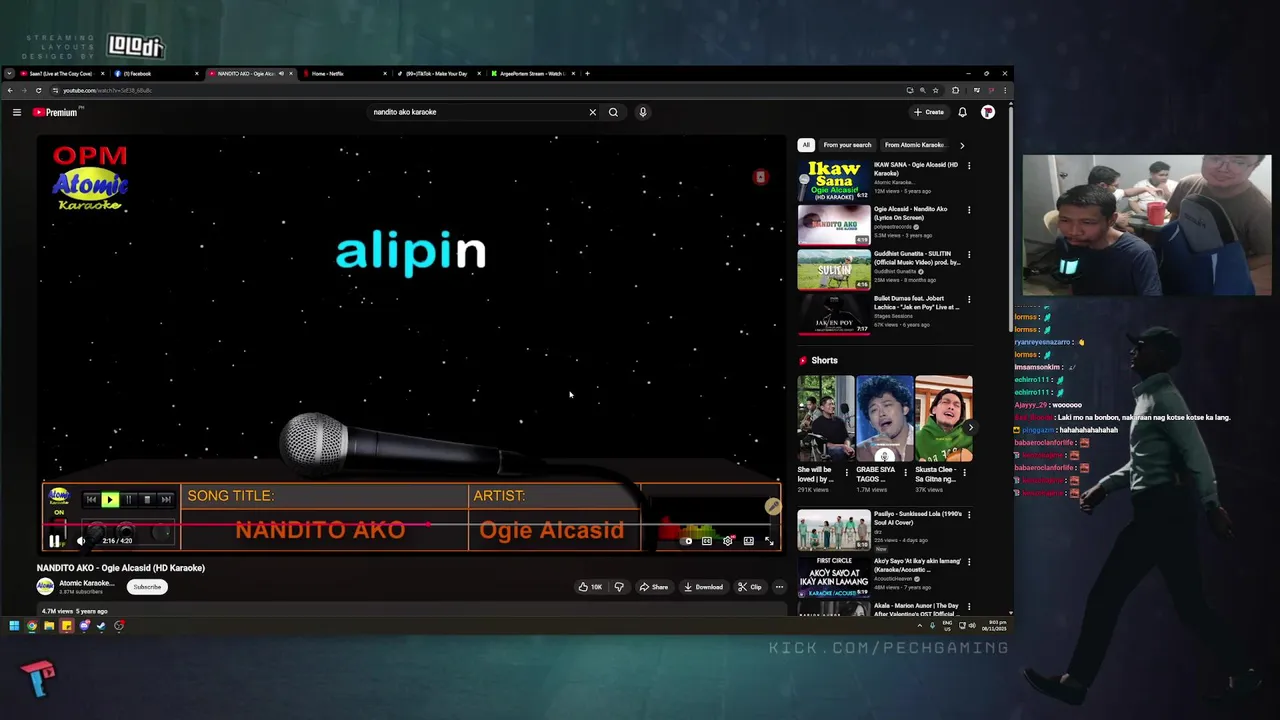Open the Nandito Ako Lyrics On Screen thumbnail

(834, 226)
